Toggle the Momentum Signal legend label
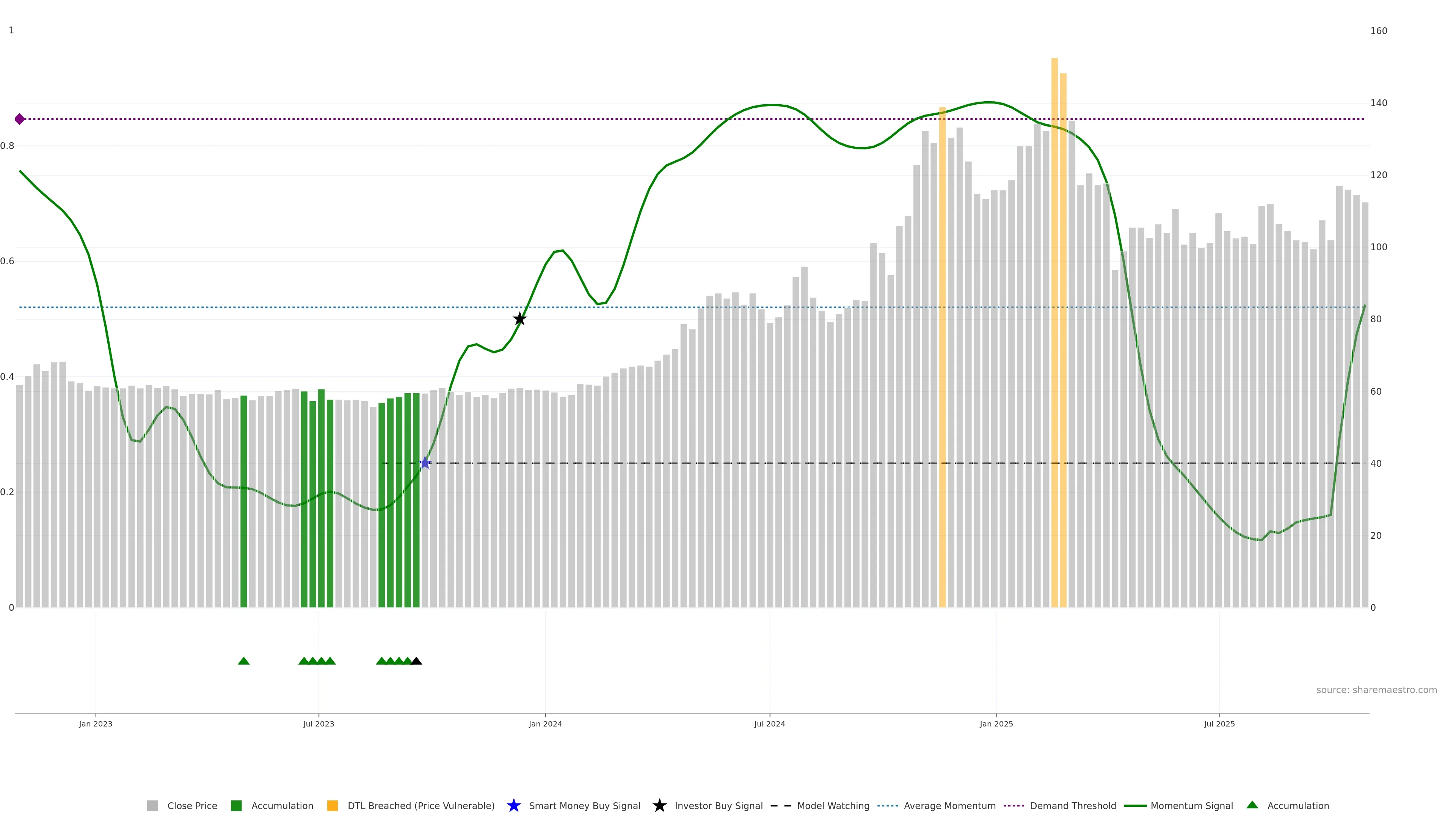Screen dimensions: 1456x819 [x=1191, y=806]
